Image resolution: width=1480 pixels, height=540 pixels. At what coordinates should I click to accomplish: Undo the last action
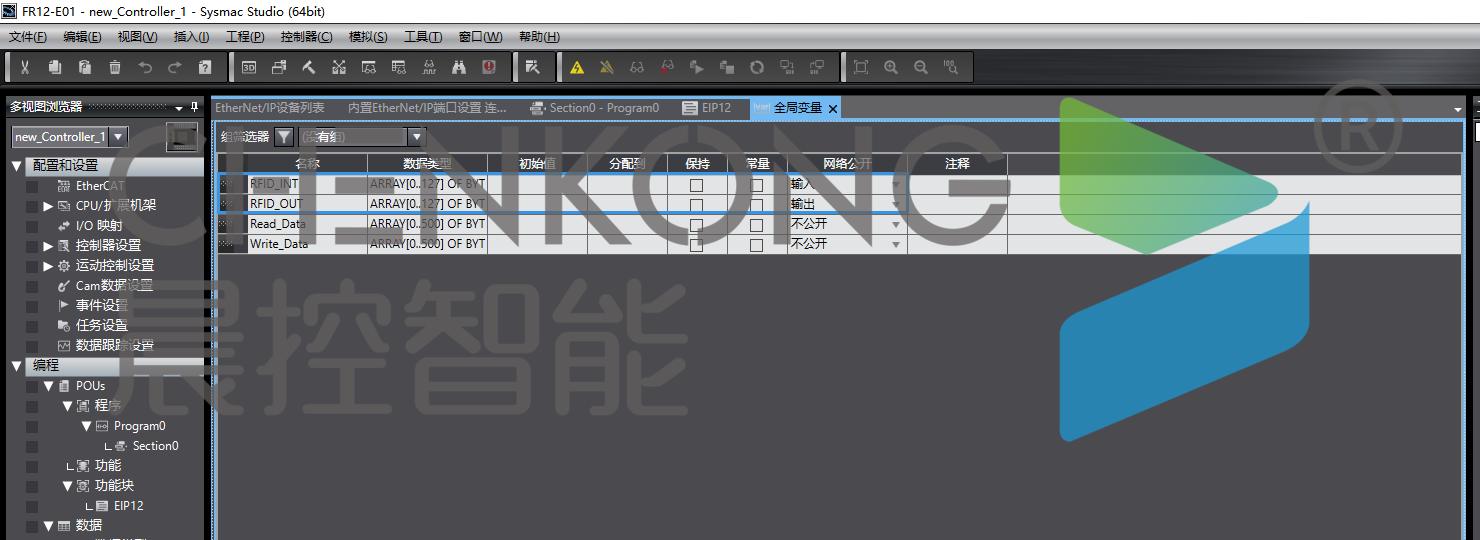tap(145, 67)
